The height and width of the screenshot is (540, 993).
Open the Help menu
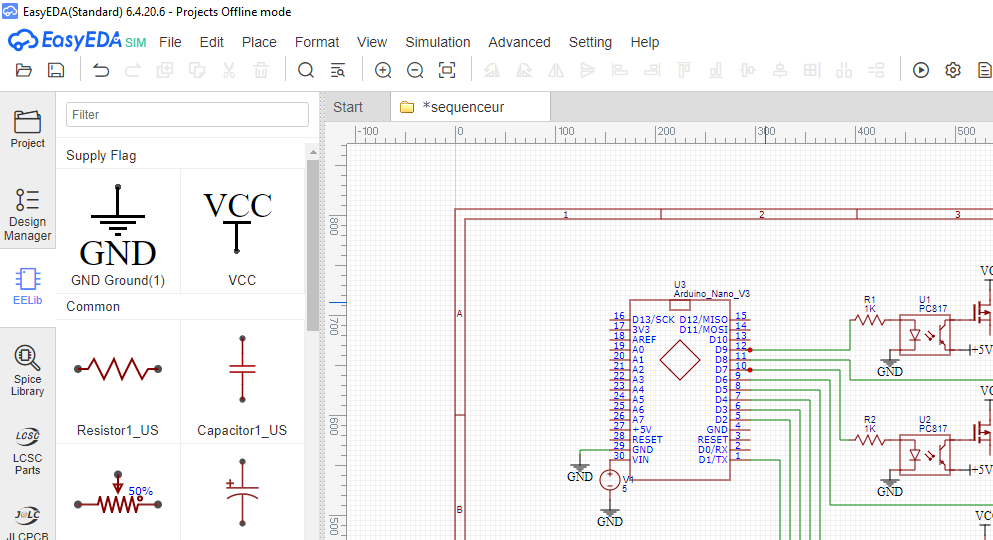[645, 42]
